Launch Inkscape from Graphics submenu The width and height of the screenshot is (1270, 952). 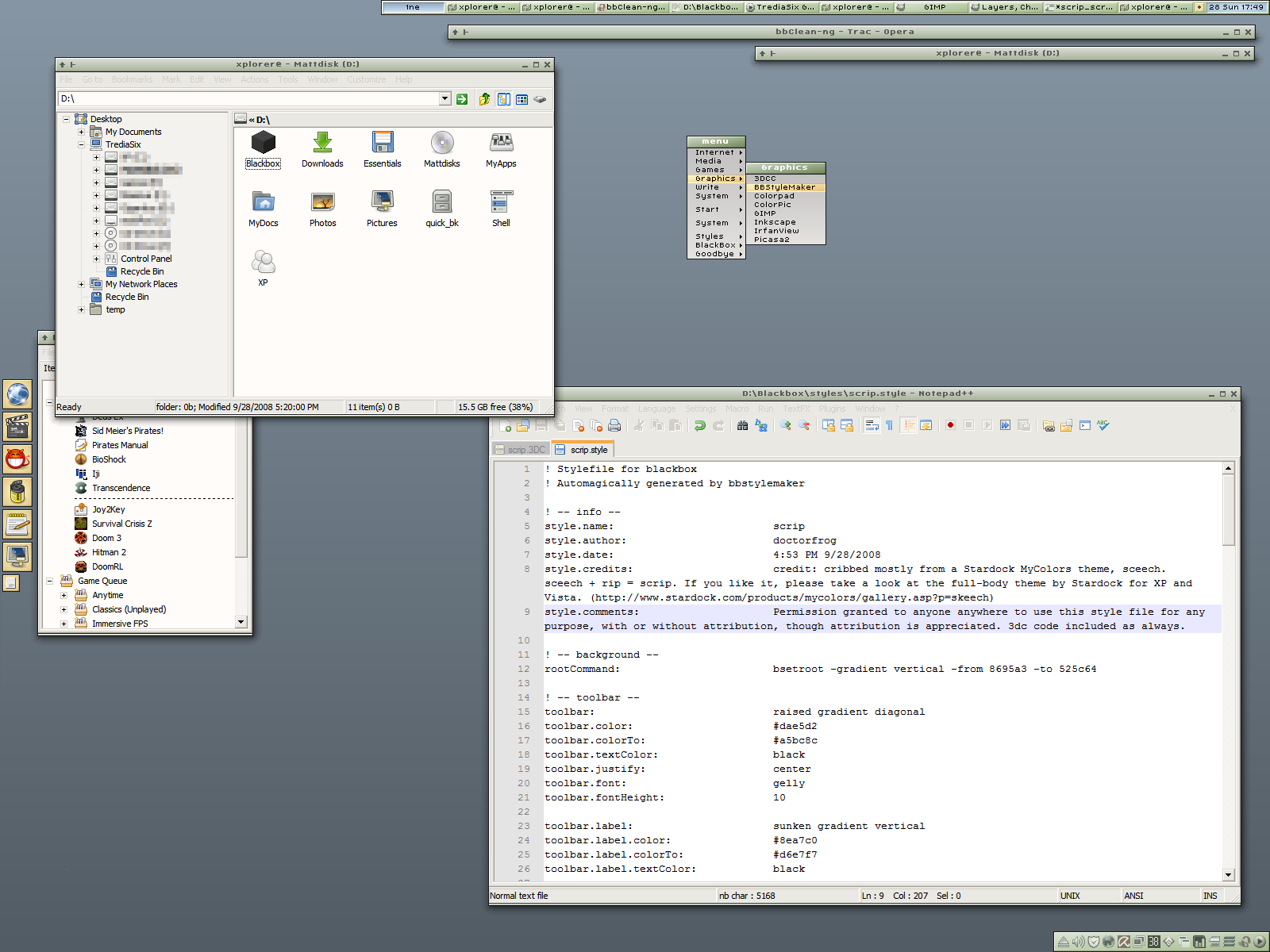pos(785,222)
